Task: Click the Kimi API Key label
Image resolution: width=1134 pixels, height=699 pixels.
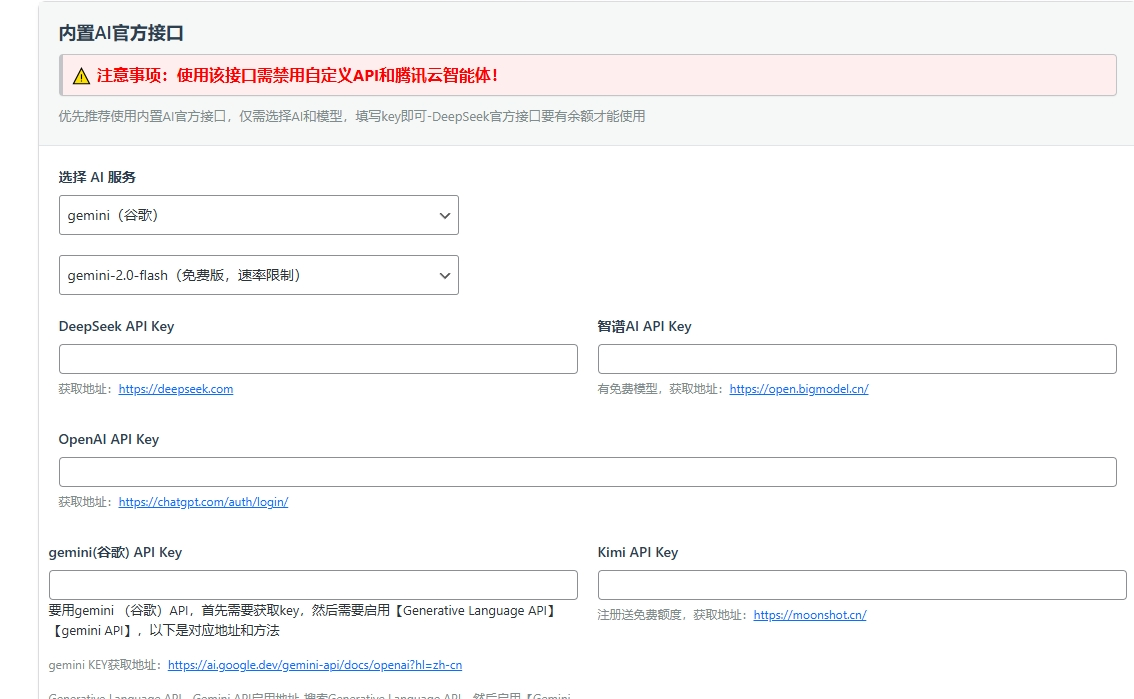Action: [638, 552]
